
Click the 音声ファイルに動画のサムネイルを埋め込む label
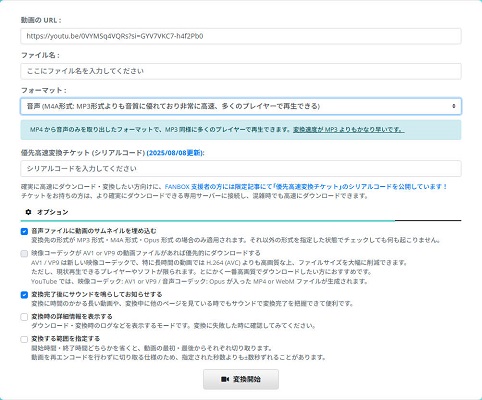(x=94, y=231)
